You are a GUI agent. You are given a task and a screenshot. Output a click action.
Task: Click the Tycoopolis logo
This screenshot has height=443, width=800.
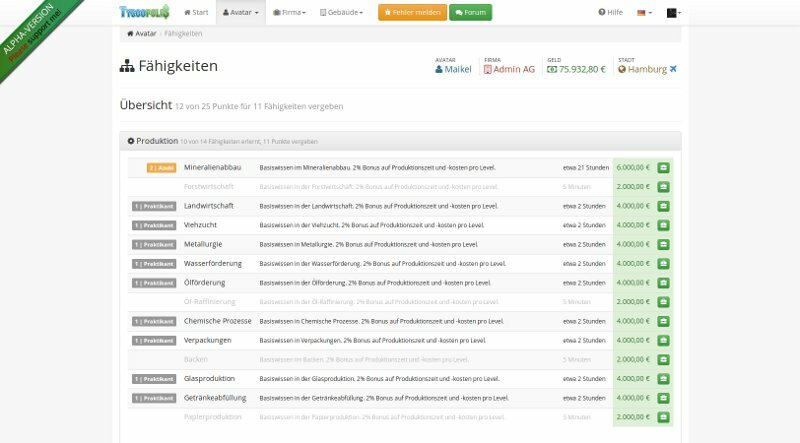[144, 12]
